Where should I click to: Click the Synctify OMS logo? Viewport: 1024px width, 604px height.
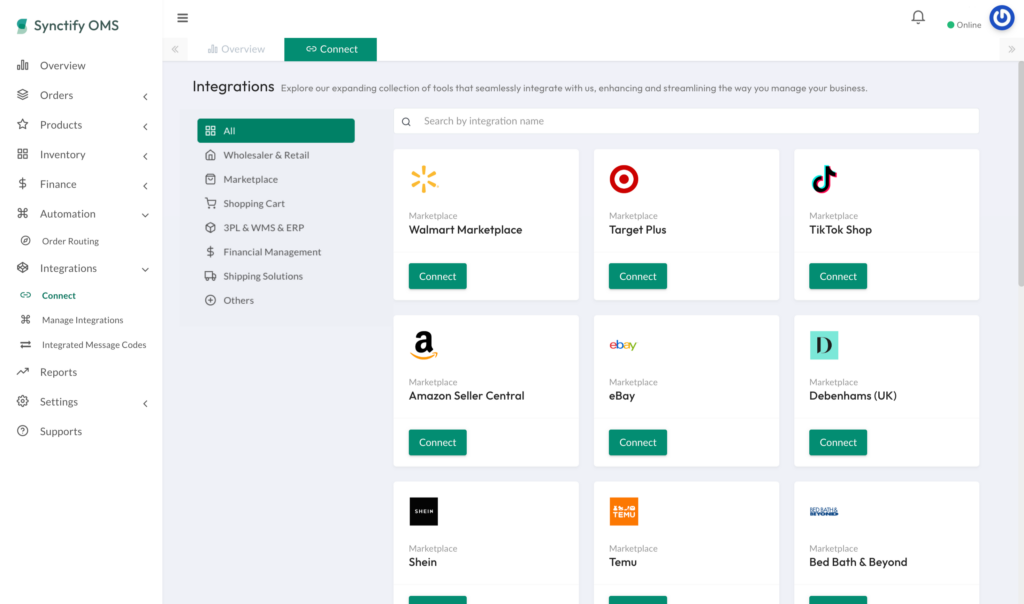(67, 25)
